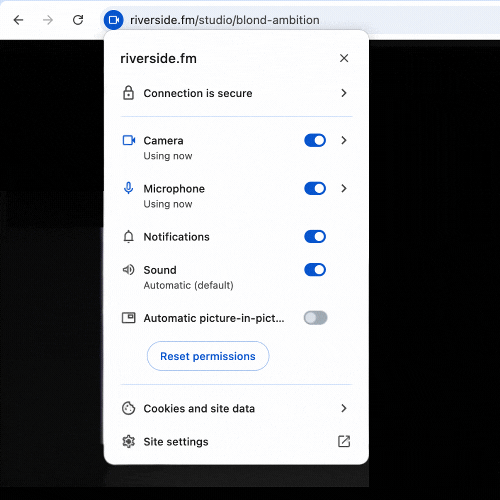Click the Reset permissions button
The image size is (500, 500).
tap(208, 356)
